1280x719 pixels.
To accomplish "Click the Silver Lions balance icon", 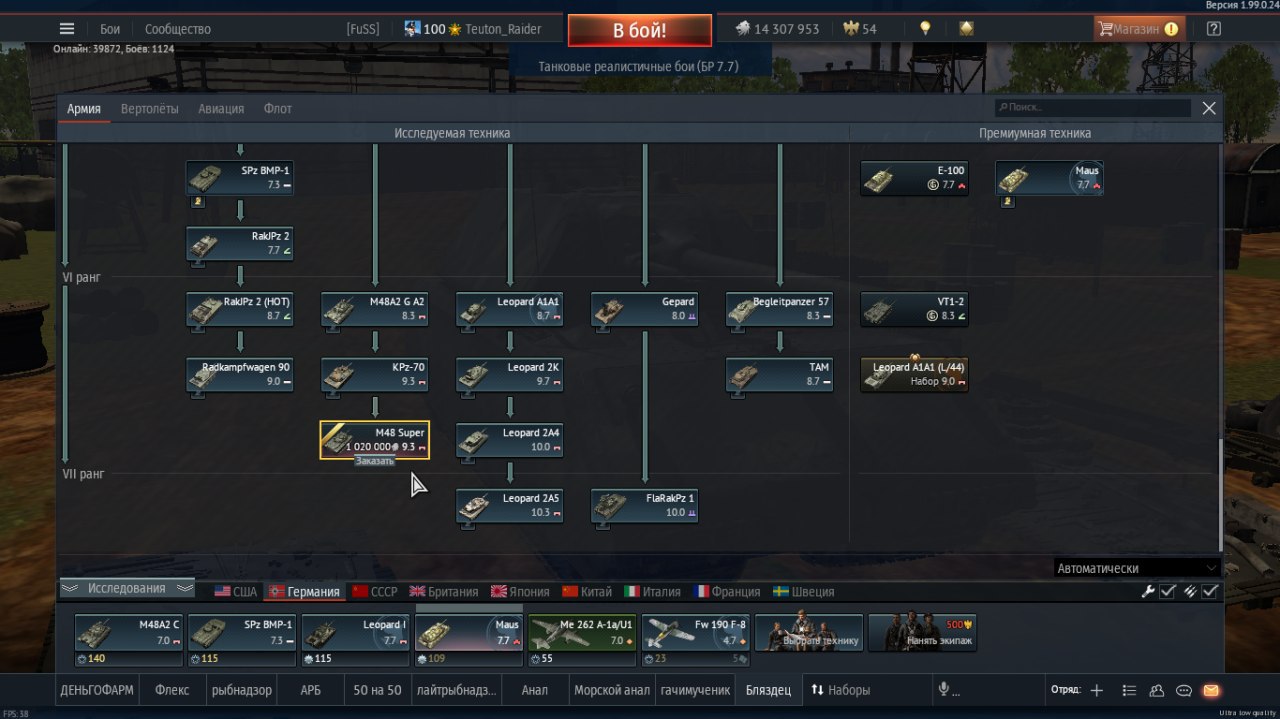I will pos(742,29).
